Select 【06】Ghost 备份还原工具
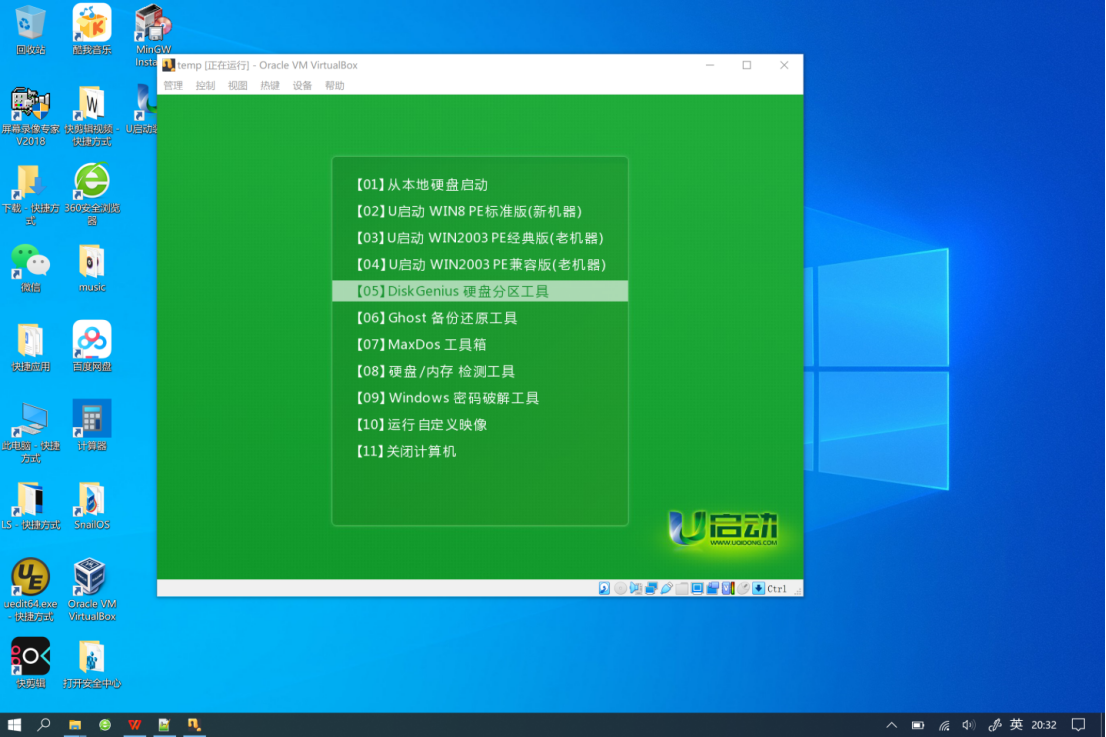Image resolution: width=1106 pixels, height=737 pixels. 480,318
